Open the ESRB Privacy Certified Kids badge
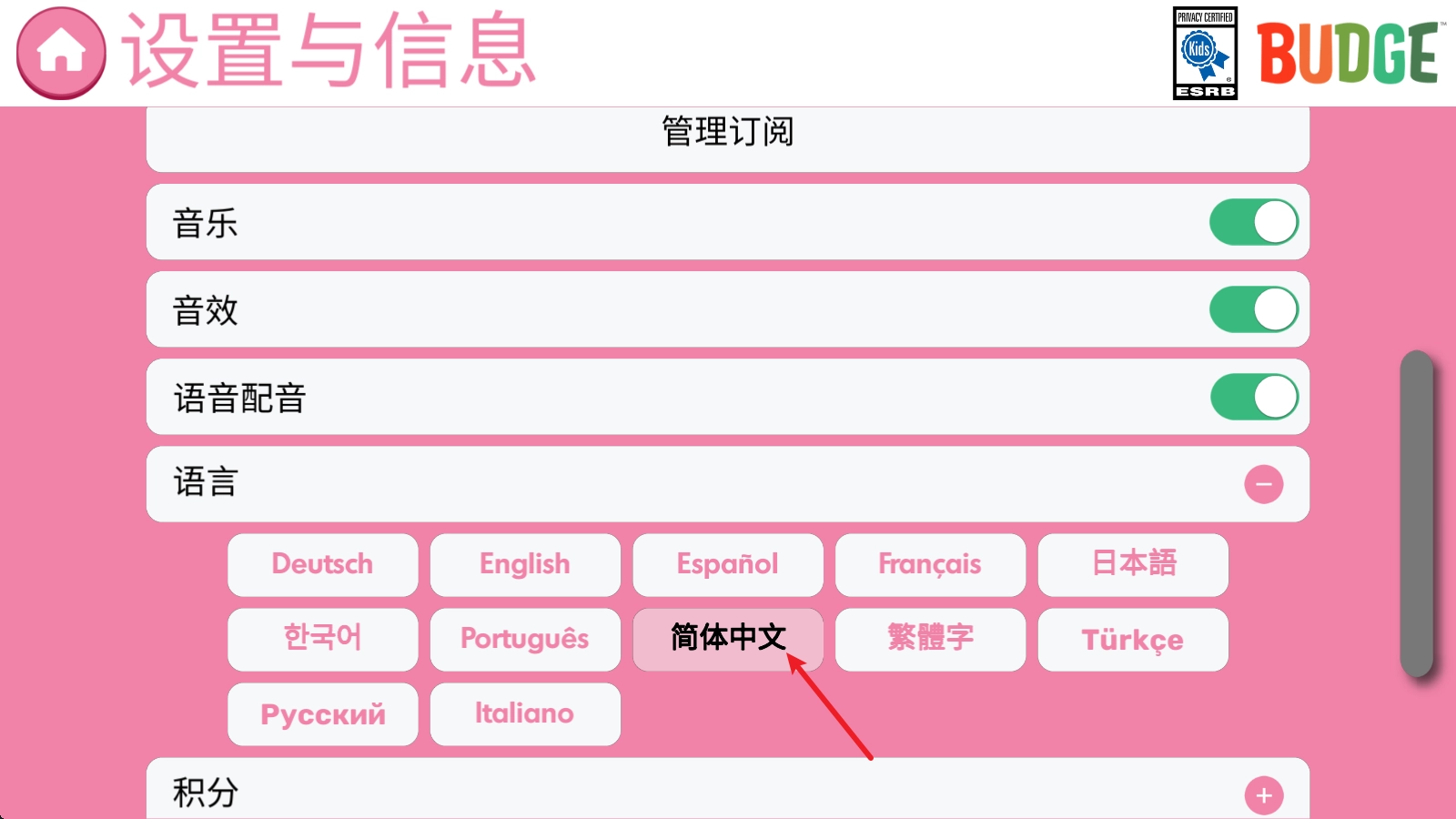This screenshot has height=819, width=1456. click(1205, 53)
